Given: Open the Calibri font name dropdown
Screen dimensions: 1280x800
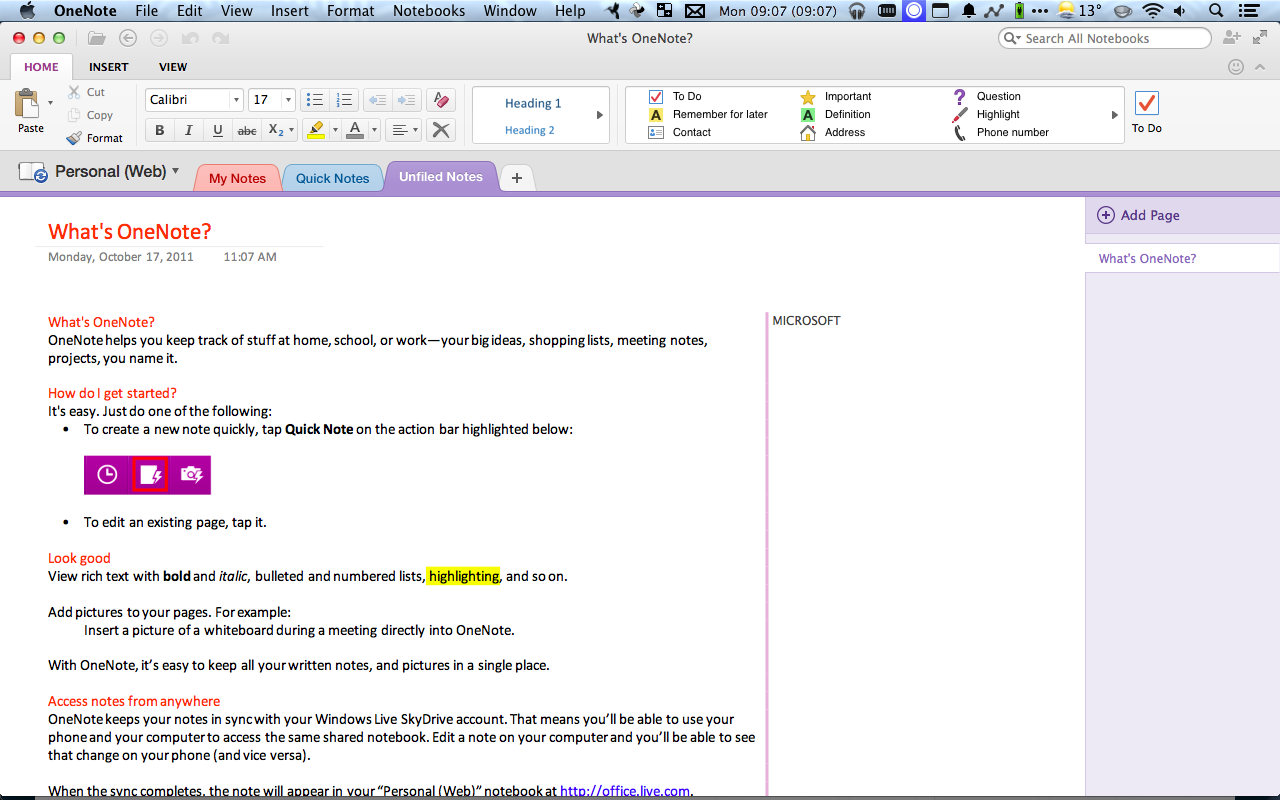Looking at the screenshot, I should point(236,100).
